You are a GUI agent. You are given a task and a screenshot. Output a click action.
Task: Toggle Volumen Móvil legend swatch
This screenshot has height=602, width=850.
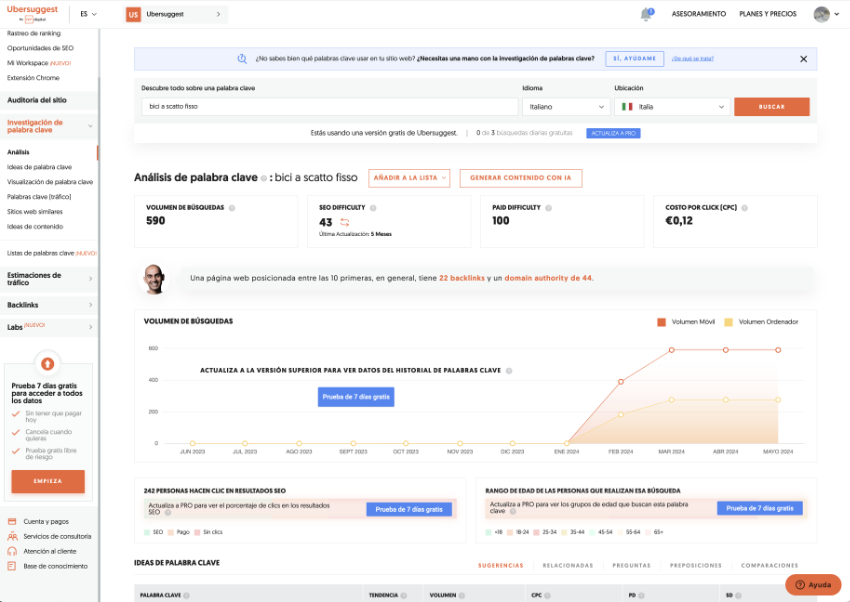pos(661,322)
